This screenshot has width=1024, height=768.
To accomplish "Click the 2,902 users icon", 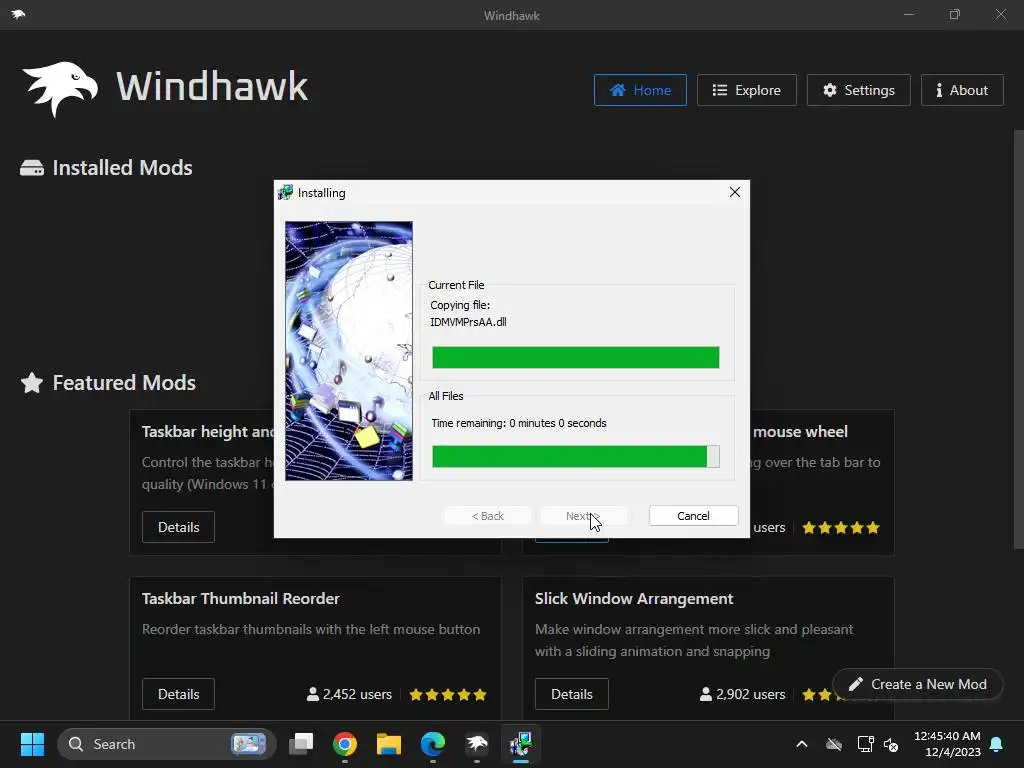I will [x=706, y=694].
